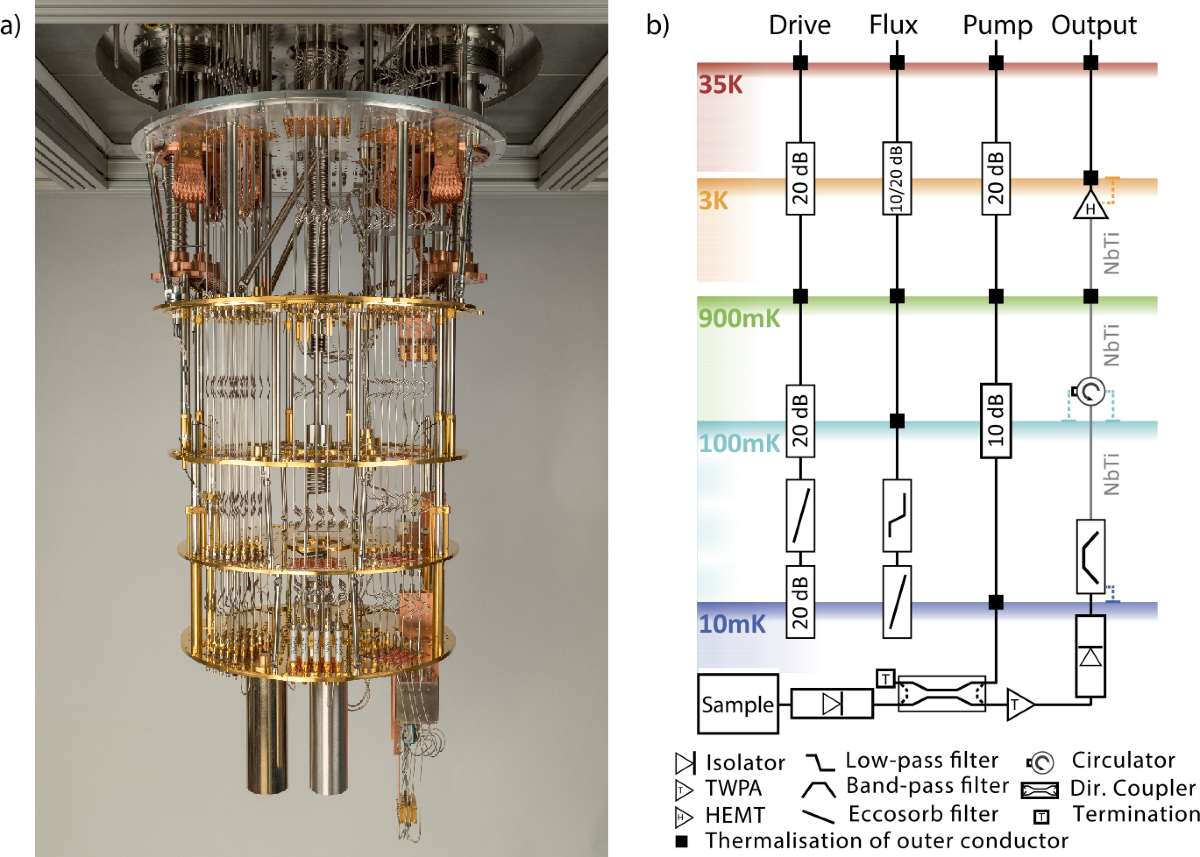
Task: Click the Output column label
Action: click(x=1094, y=26)
